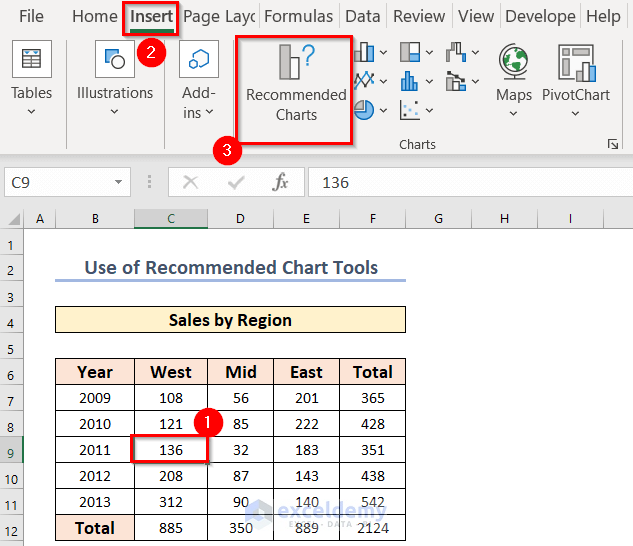Switch to the Review tab
This screenshot has width=633, height=546.
pos(419,17)
